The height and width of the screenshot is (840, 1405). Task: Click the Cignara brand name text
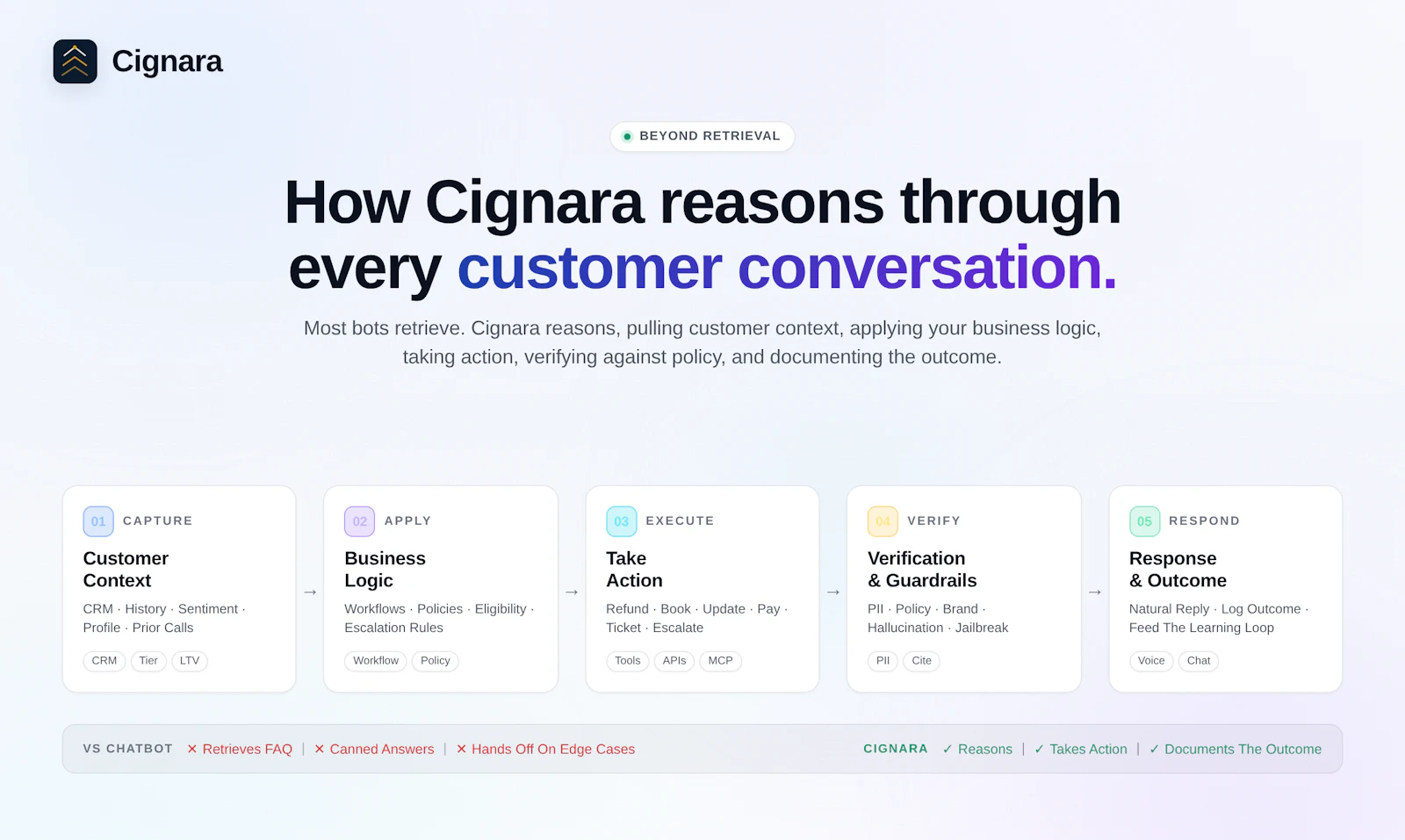pos(167,61)
